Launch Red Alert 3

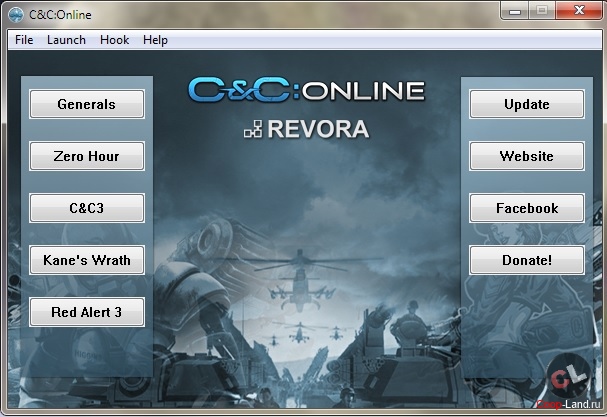[x=87, y=312]
